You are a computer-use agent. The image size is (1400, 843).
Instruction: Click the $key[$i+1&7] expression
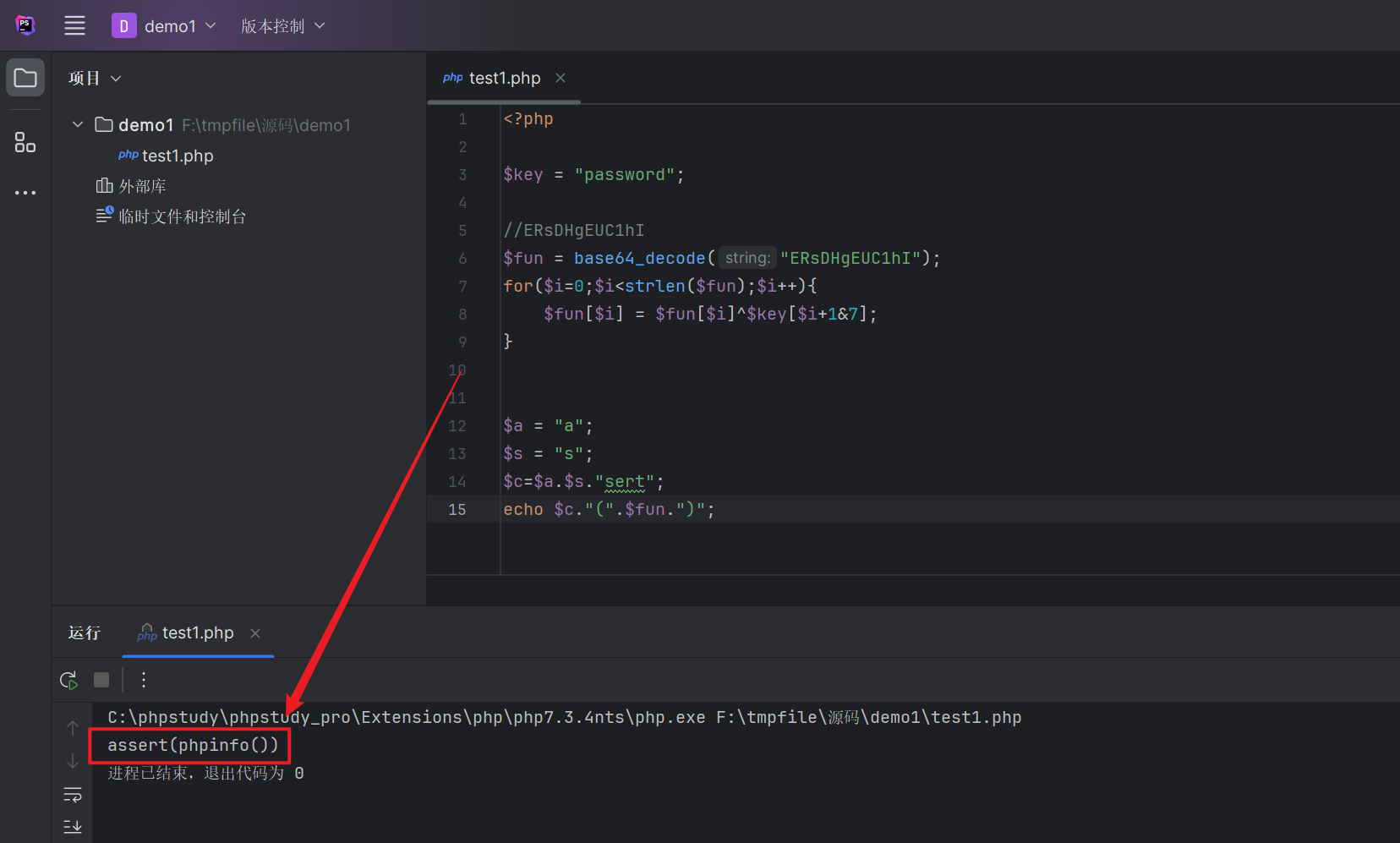(807, 314)
